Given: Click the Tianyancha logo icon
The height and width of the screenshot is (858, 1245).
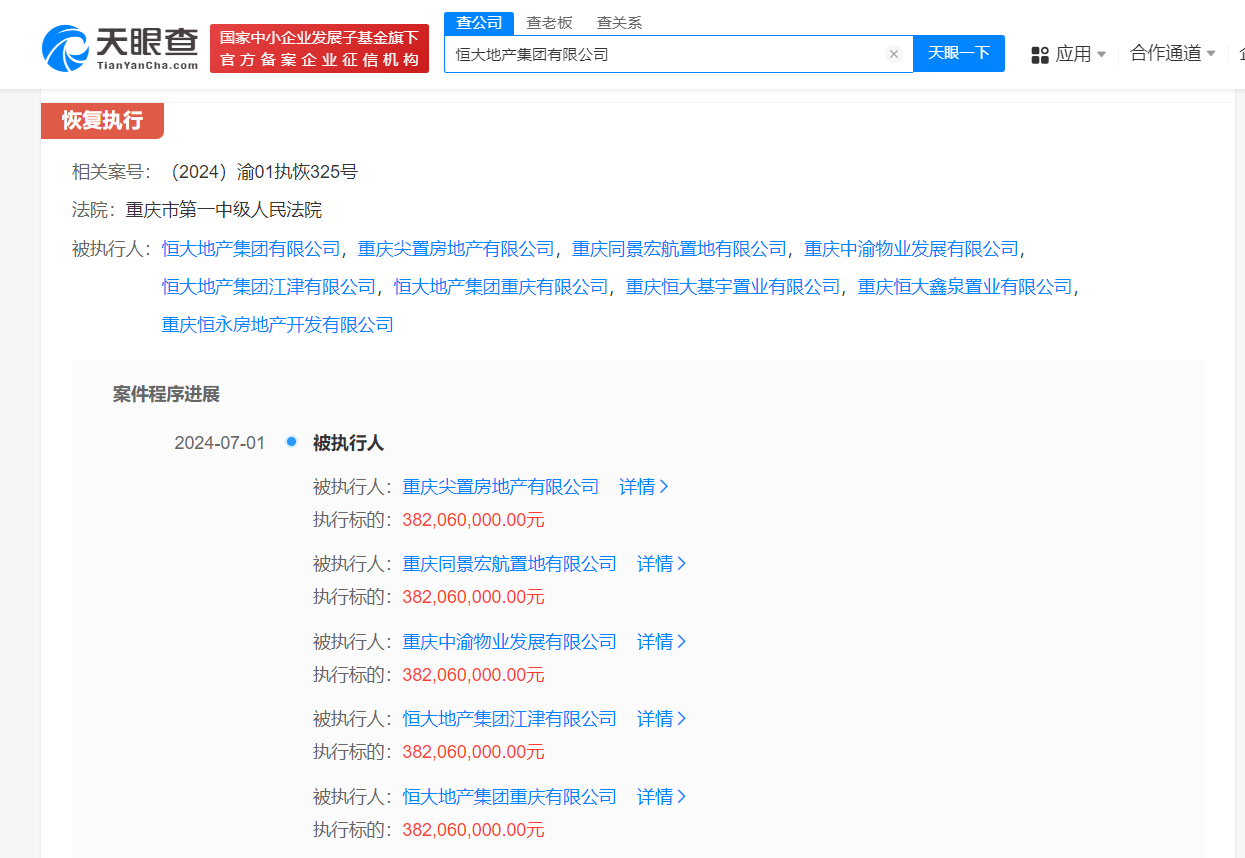Looking at the screenshot, I should click(x=66, y=47).
